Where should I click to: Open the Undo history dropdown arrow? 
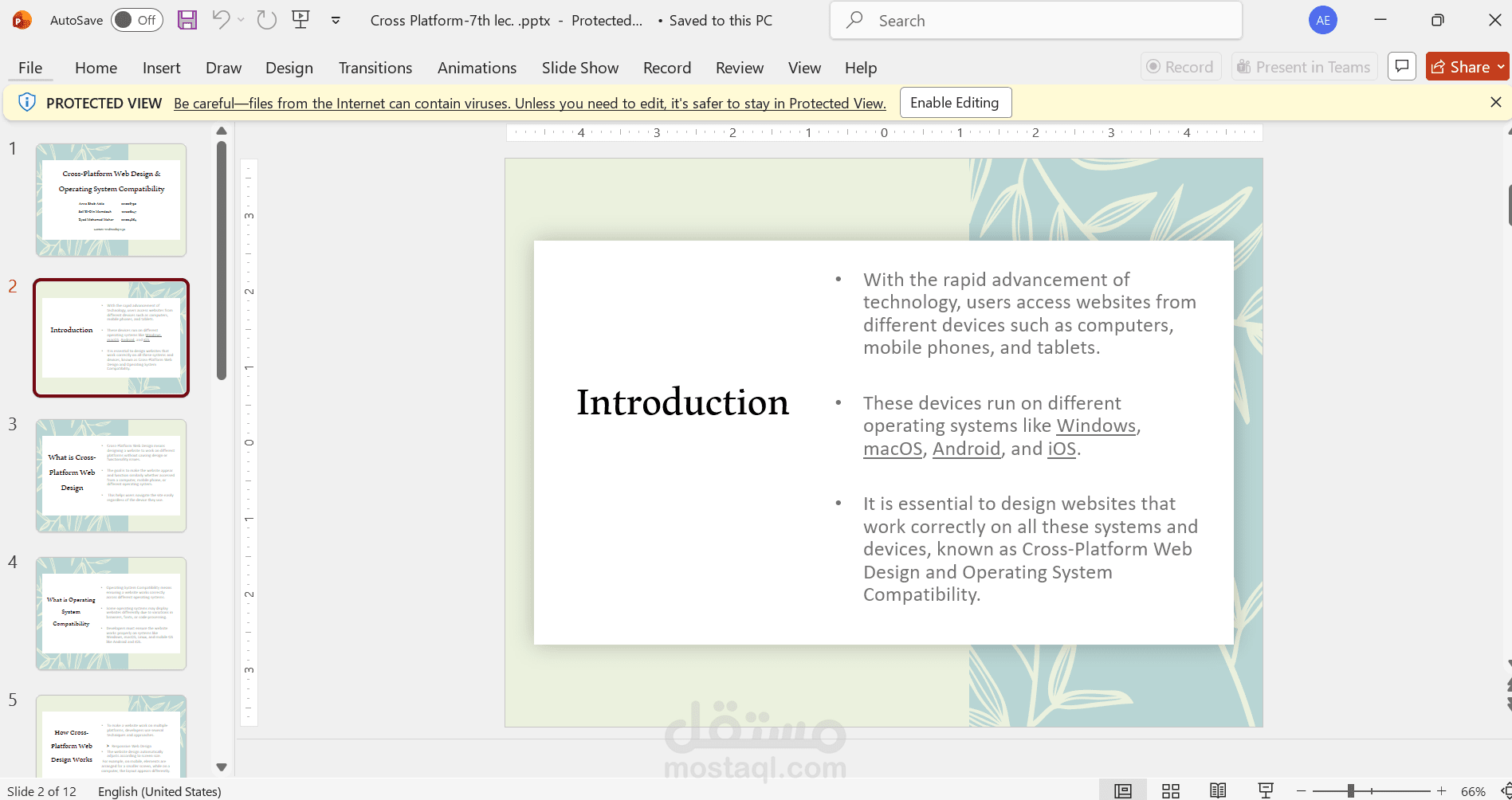[x=241, y=20]
